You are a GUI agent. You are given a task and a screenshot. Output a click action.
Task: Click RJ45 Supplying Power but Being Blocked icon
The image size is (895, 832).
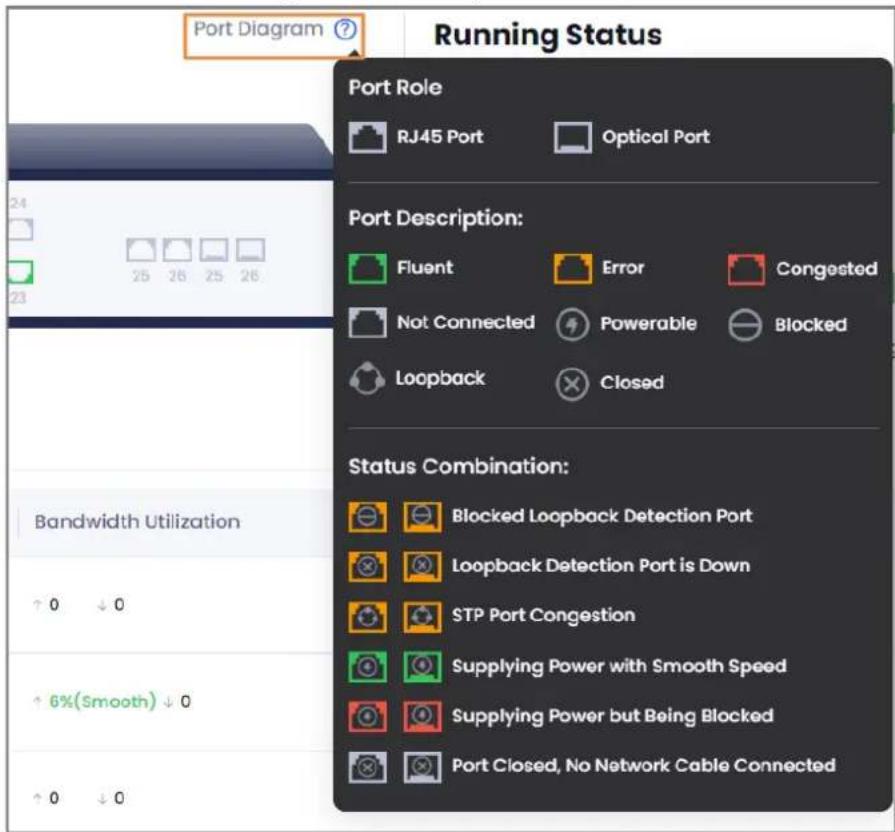368,716
